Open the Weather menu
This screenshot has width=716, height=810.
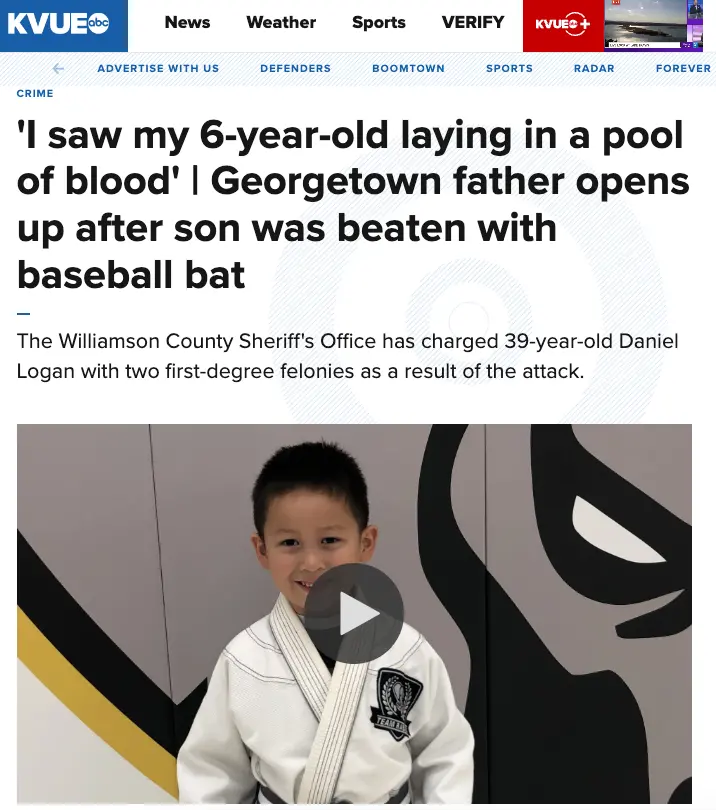tap(281, 22)
